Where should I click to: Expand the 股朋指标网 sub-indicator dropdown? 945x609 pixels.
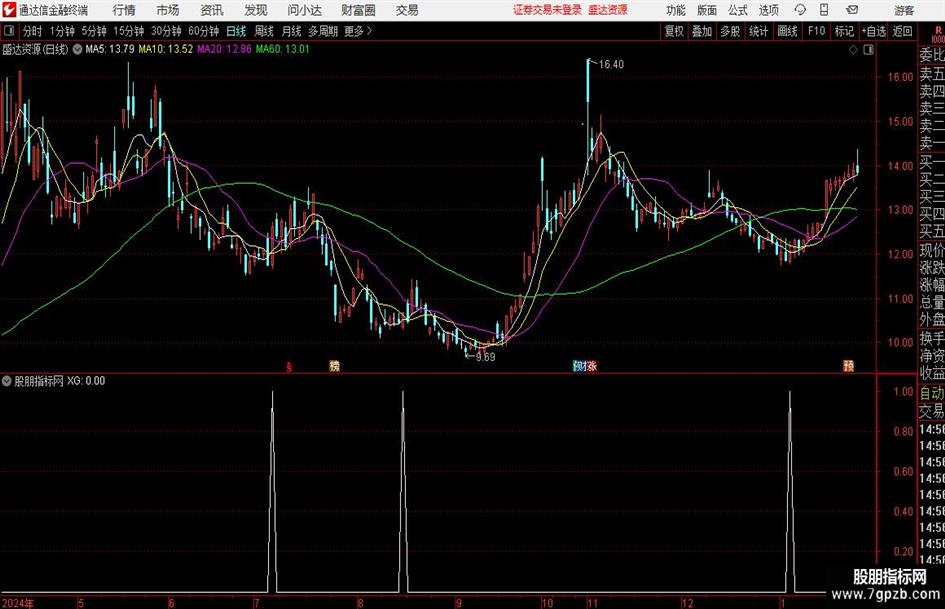7,381
